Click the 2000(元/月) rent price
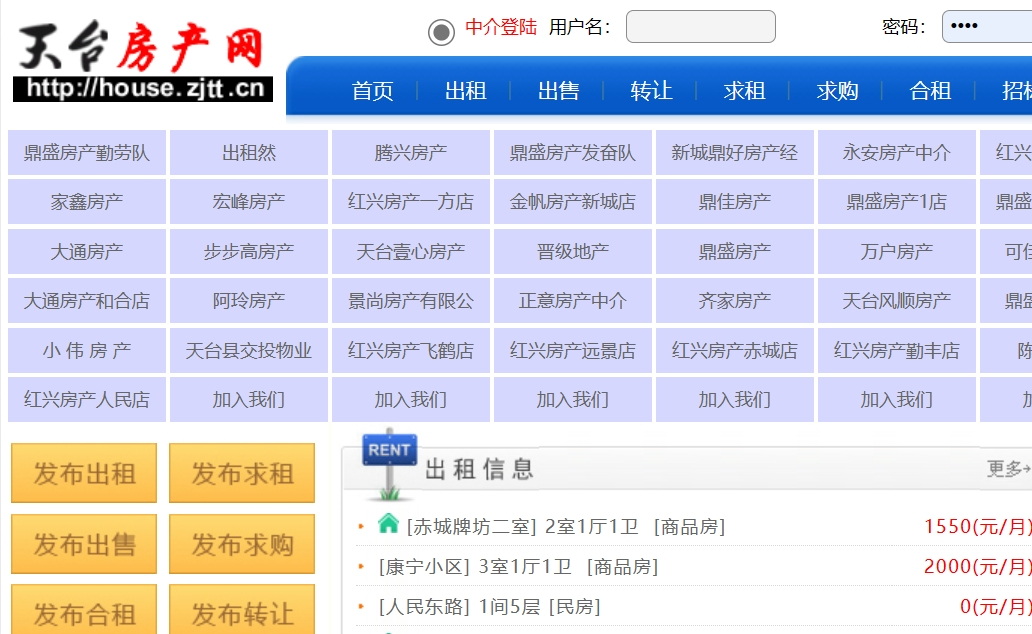 977,566
